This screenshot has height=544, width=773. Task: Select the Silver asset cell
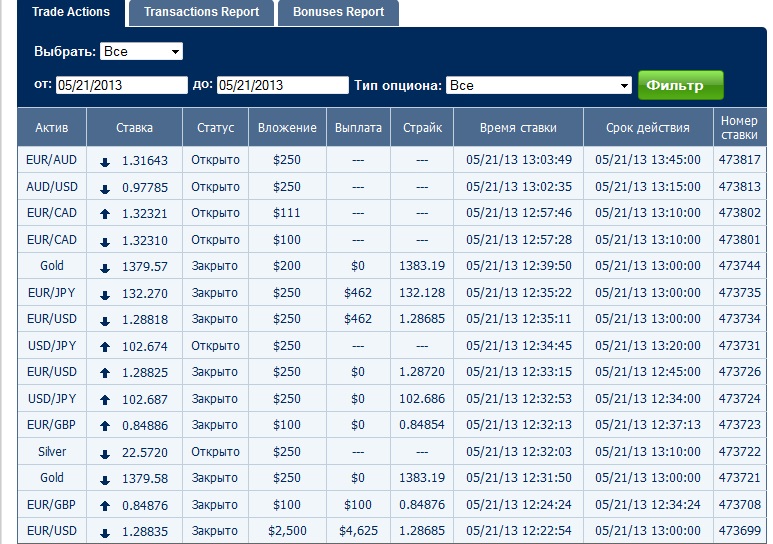coord(52,451)
